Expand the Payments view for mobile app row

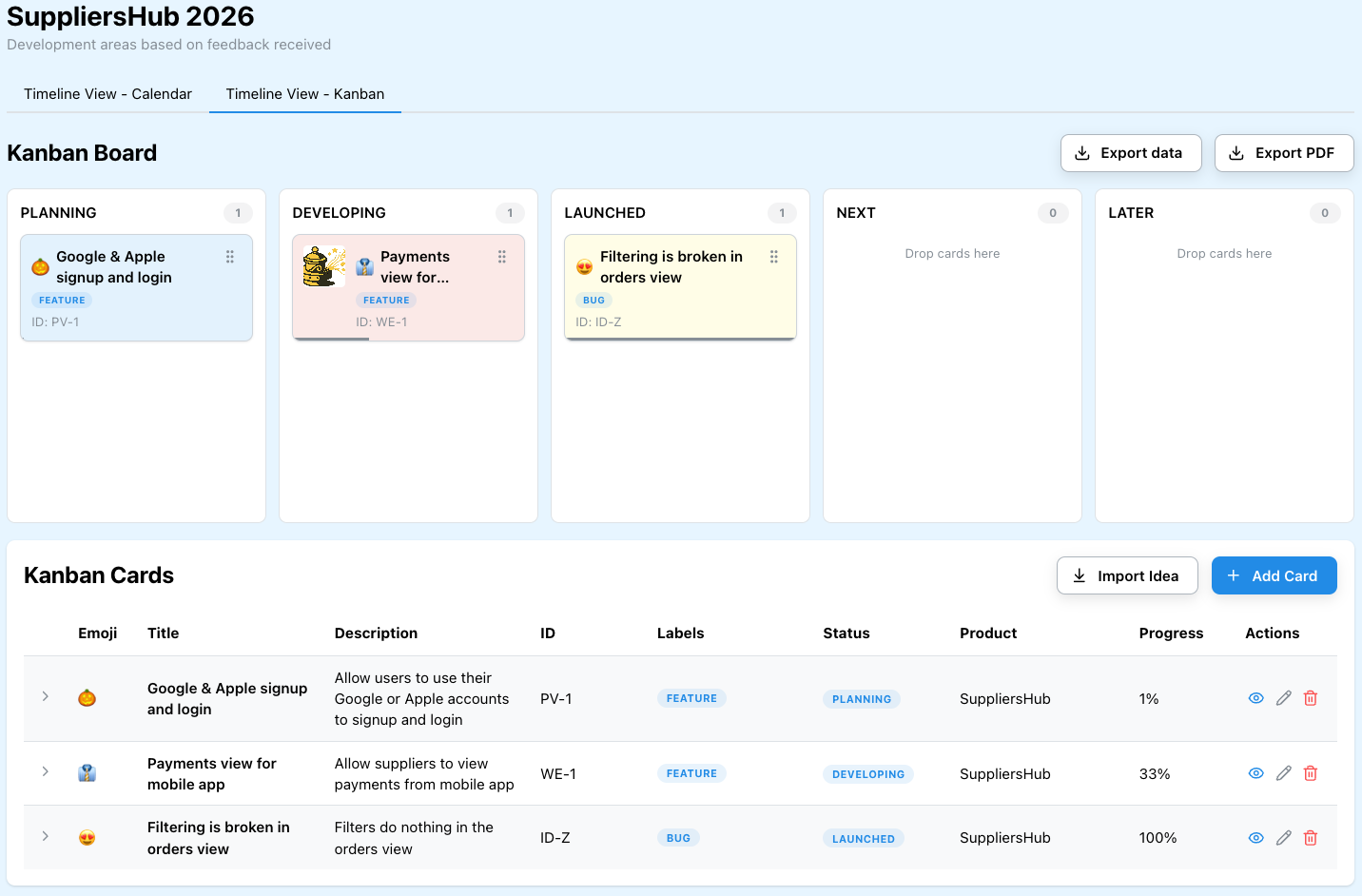point(45,771)
